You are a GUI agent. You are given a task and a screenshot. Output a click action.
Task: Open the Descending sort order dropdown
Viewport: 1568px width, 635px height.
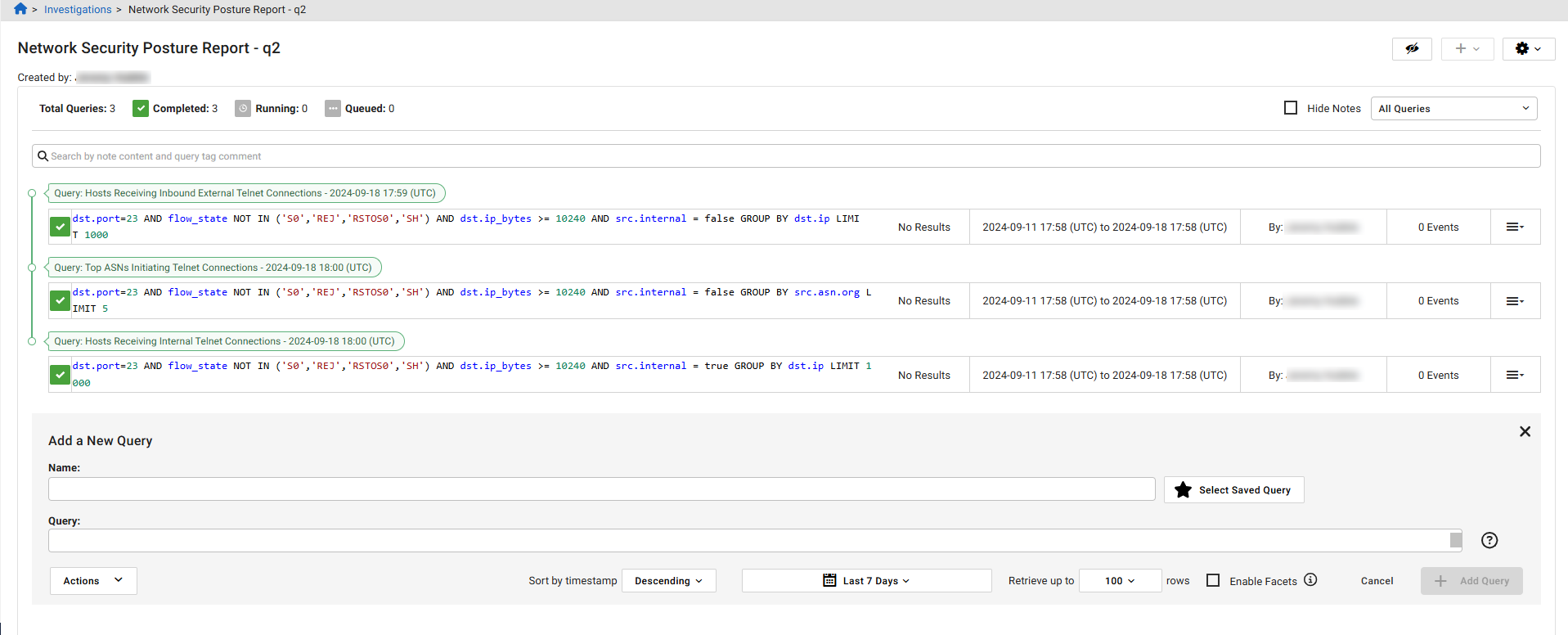click(x=668, y=581)
